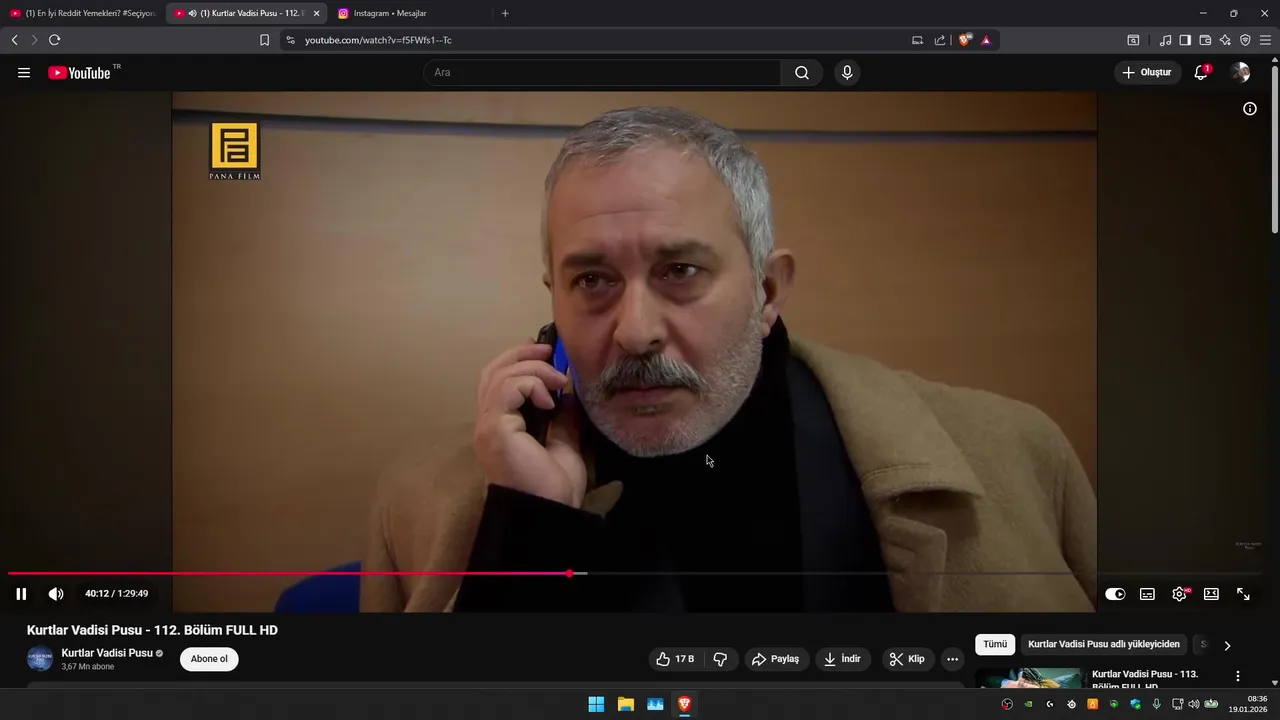Viewport: 1280px width, 720px height.
Task: Like the video with thumbs up
Action: [x=675, y=659]
